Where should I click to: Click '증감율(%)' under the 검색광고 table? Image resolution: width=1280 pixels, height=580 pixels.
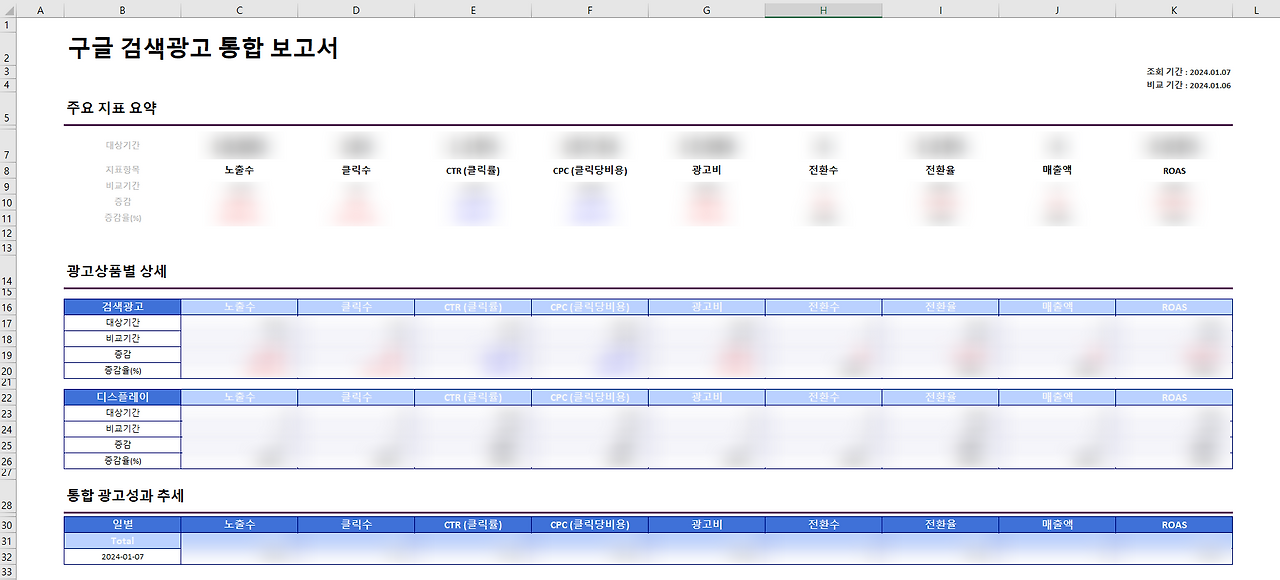[122, 371]
